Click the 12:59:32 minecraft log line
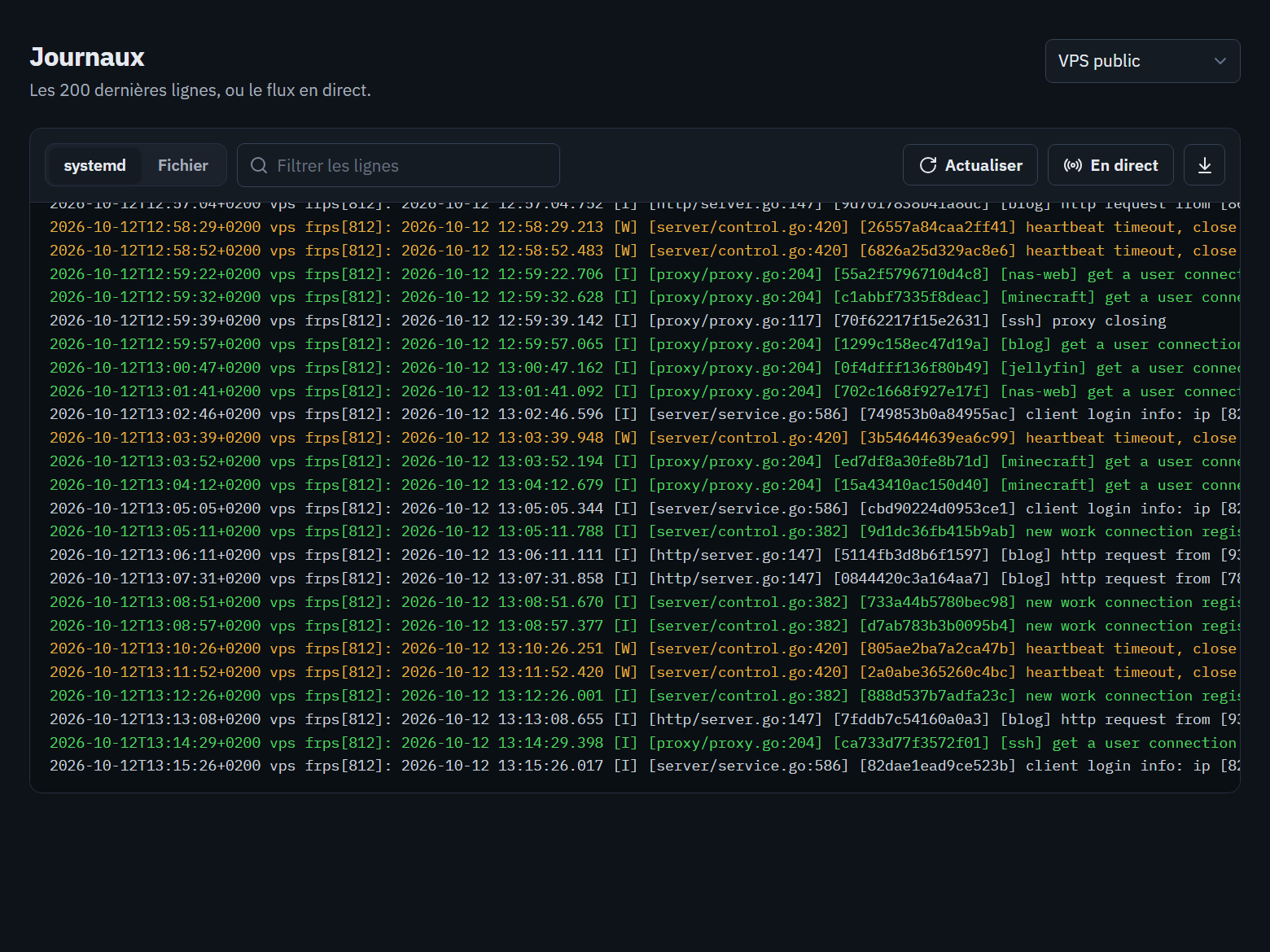 click(x=643, y=297)
